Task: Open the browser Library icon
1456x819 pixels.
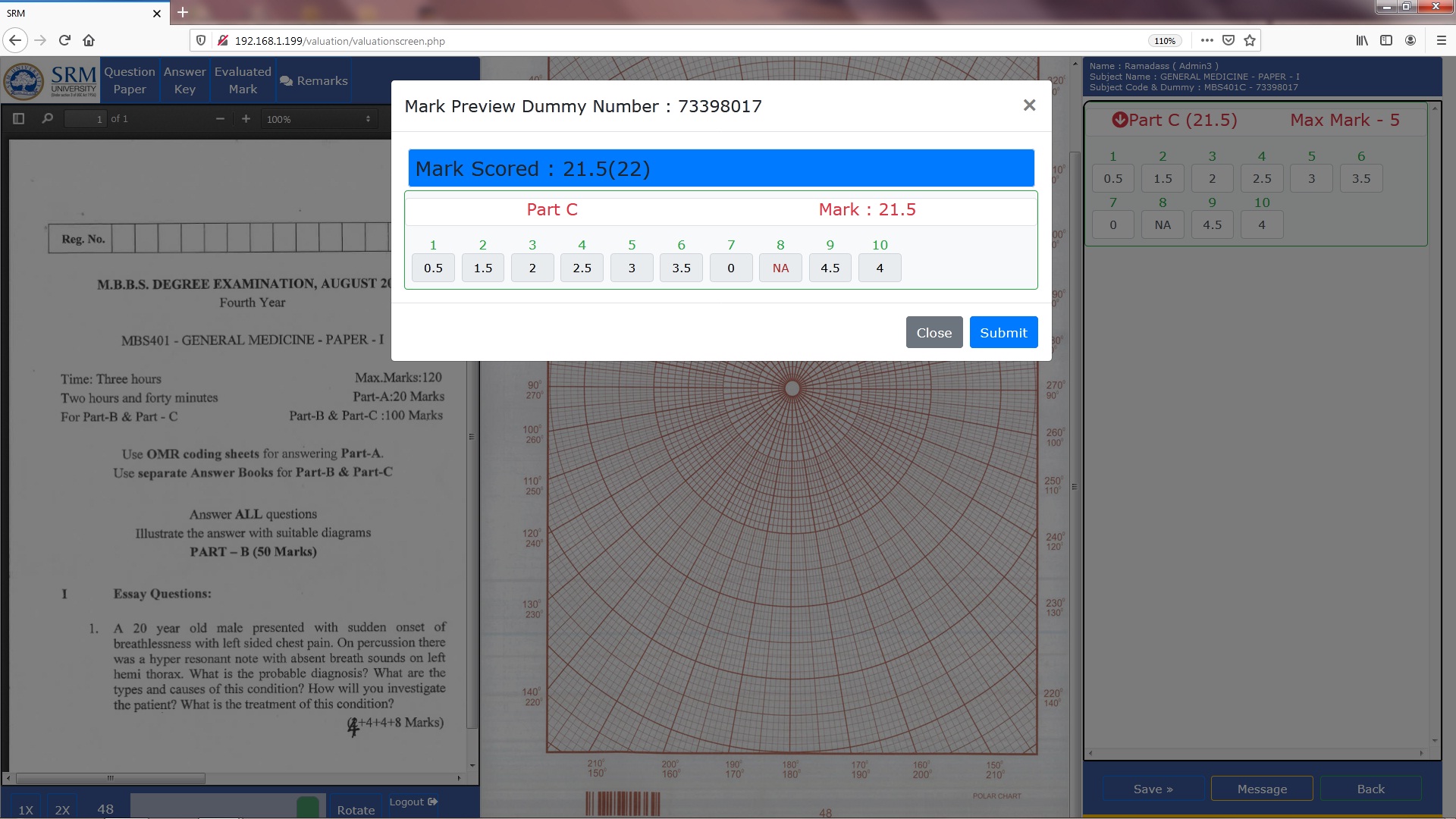Action: pos(1362,40)
